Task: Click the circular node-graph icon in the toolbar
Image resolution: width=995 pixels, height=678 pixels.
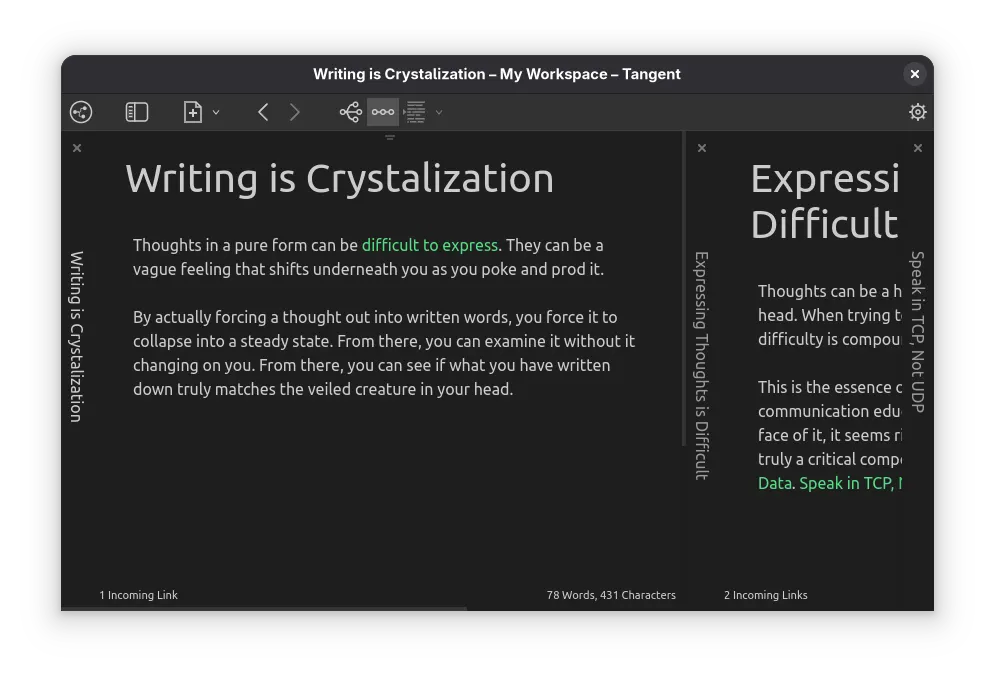Action: (x=81, y=112)
